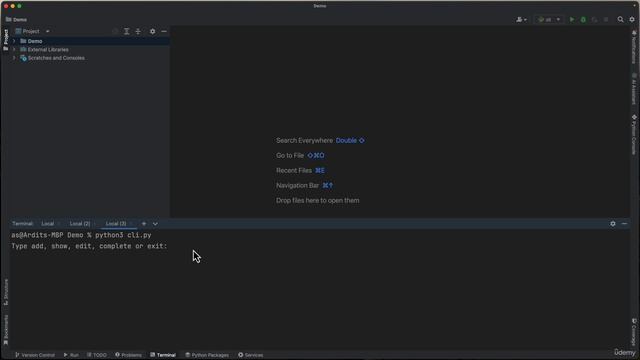Toggle the Bookmarks side tool window

click(x=6, y=330)
